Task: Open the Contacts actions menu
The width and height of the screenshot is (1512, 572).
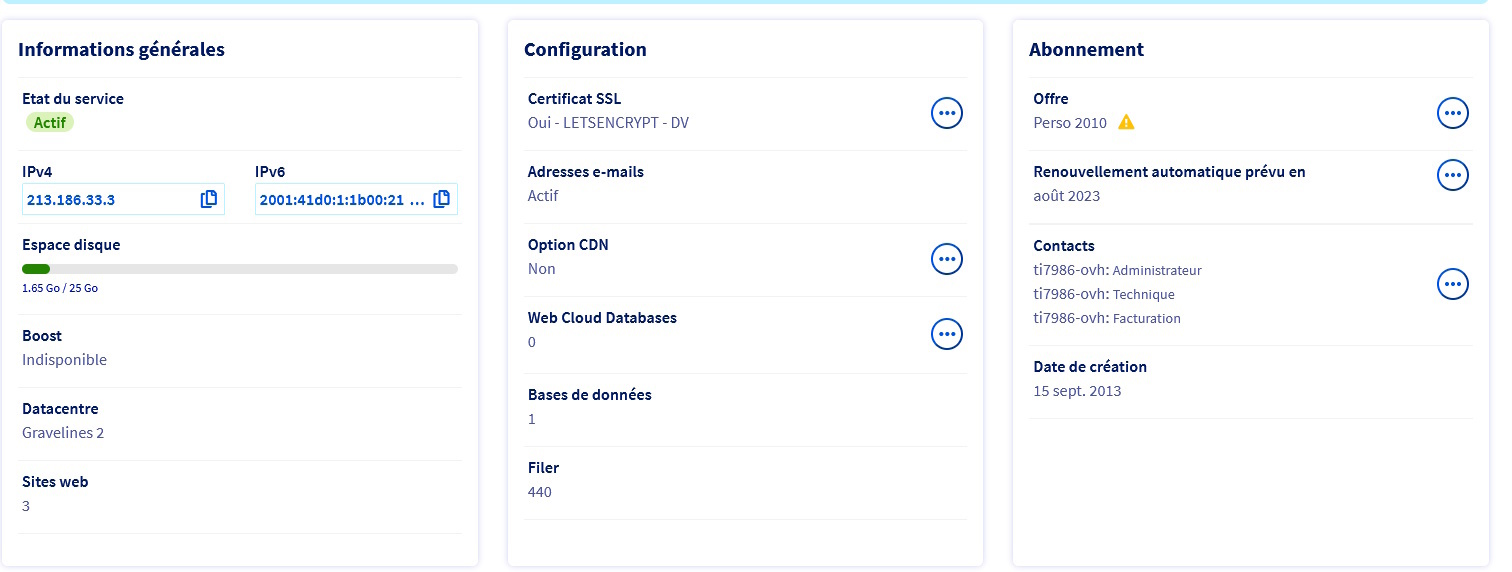Action: tap(1452, 284)
